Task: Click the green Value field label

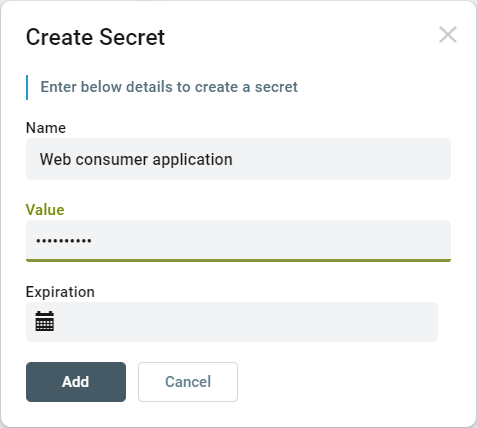Action: [45, 210]
